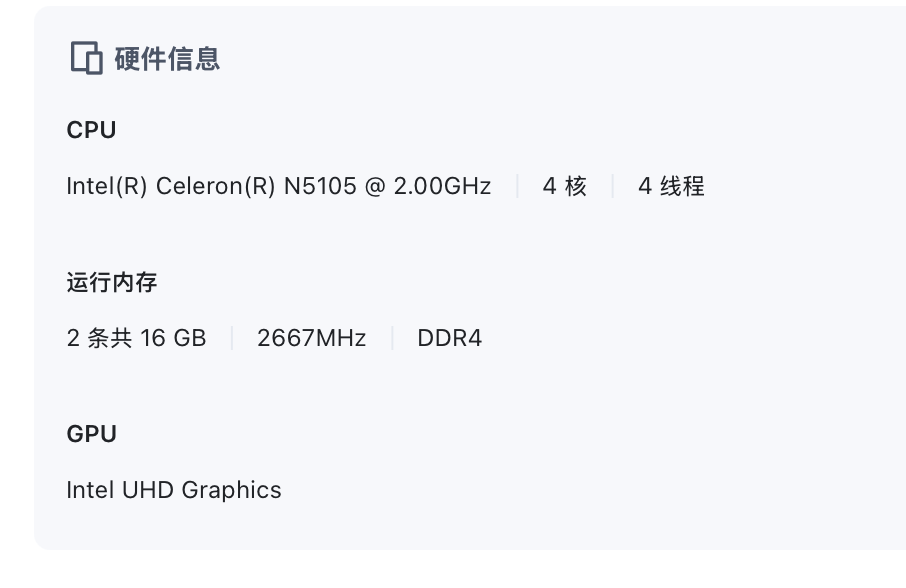Click the 4 核 core count

(564, 186)
